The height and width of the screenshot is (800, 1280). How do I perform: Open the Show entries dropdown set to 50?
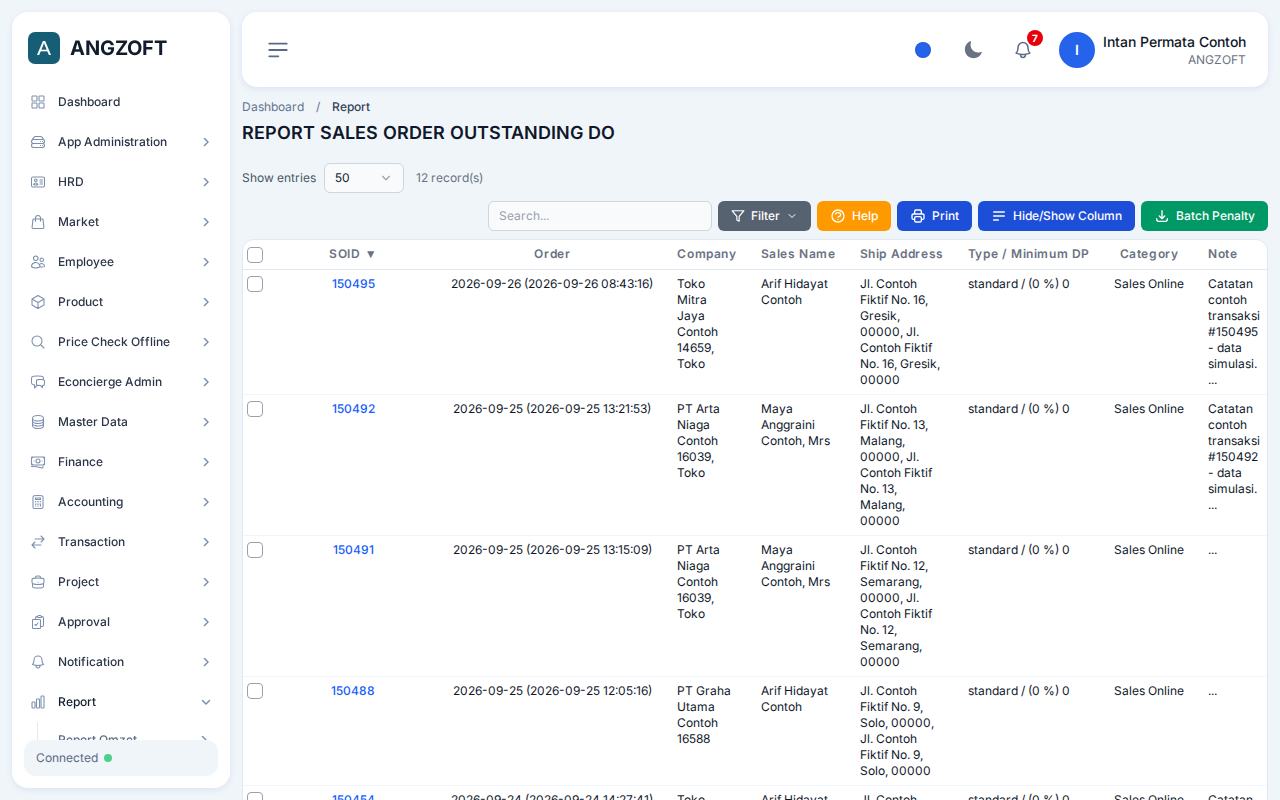point(364,178)
